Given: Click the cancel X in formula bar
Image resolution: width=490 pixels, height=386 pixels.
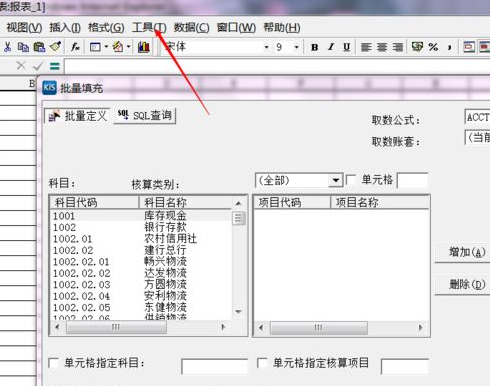Looking at the screenshot, I should click(21, 66).
